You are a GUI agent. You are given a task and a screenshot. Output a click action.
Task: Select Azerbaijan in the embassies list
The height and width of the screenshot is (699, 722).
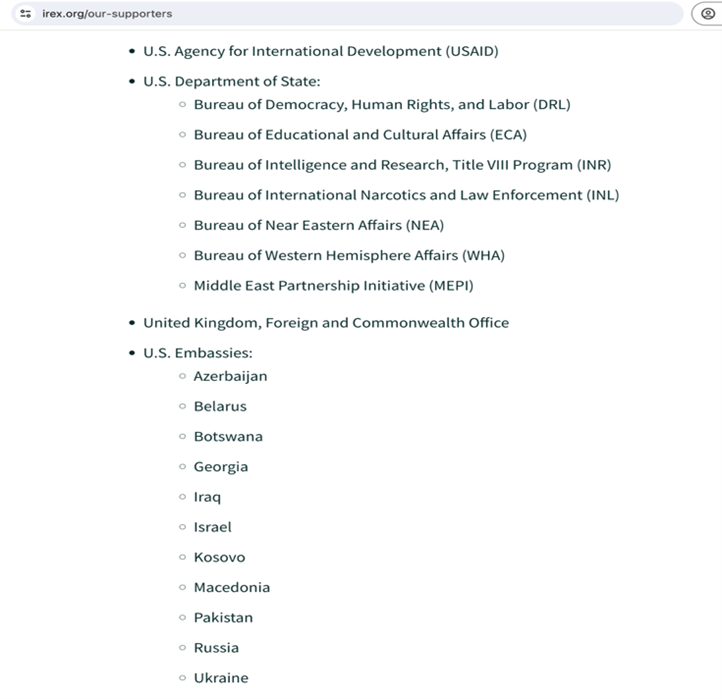230,377
